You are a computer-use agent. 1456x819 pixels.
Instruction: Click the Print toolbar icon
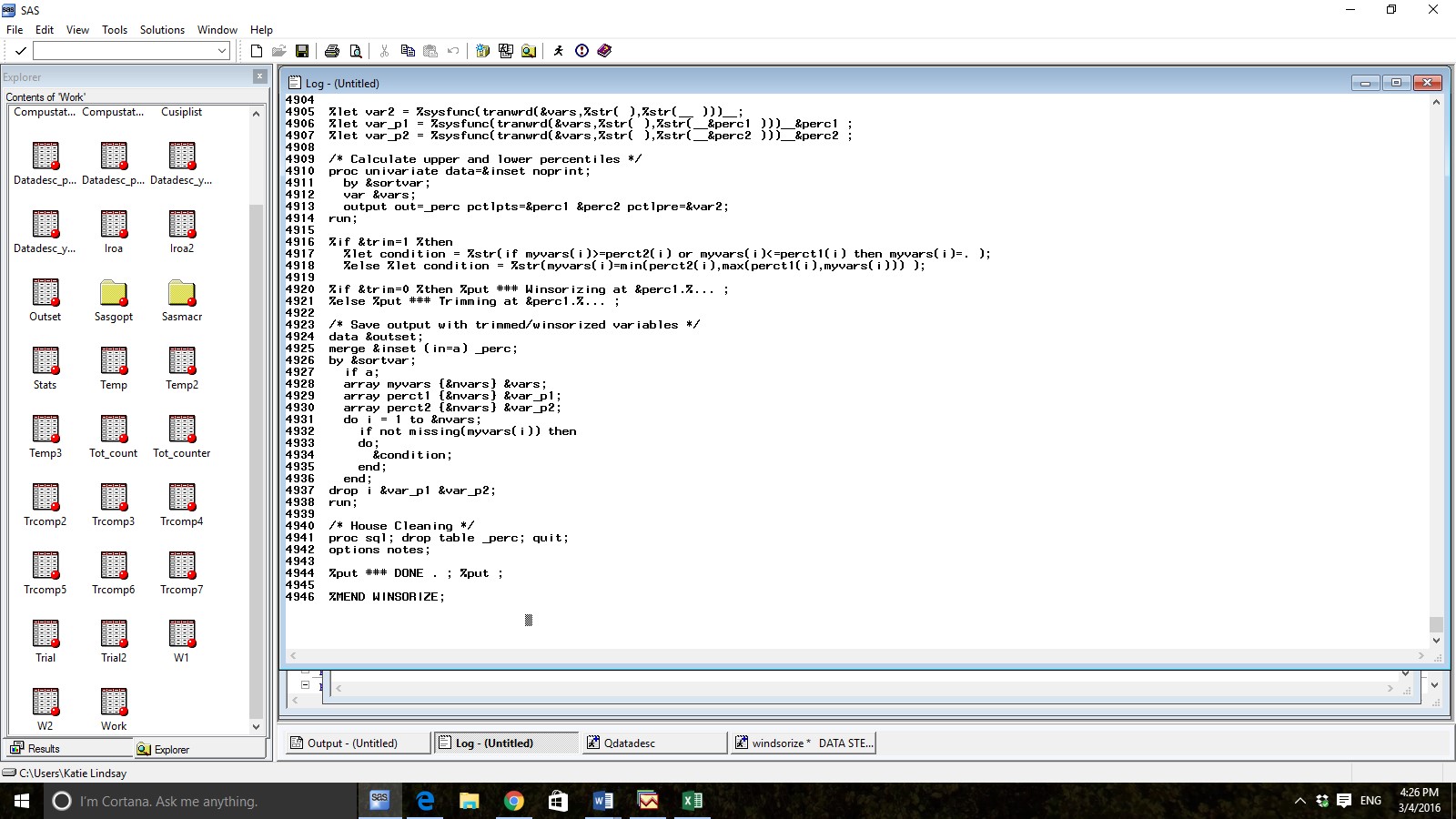(332, 51)
